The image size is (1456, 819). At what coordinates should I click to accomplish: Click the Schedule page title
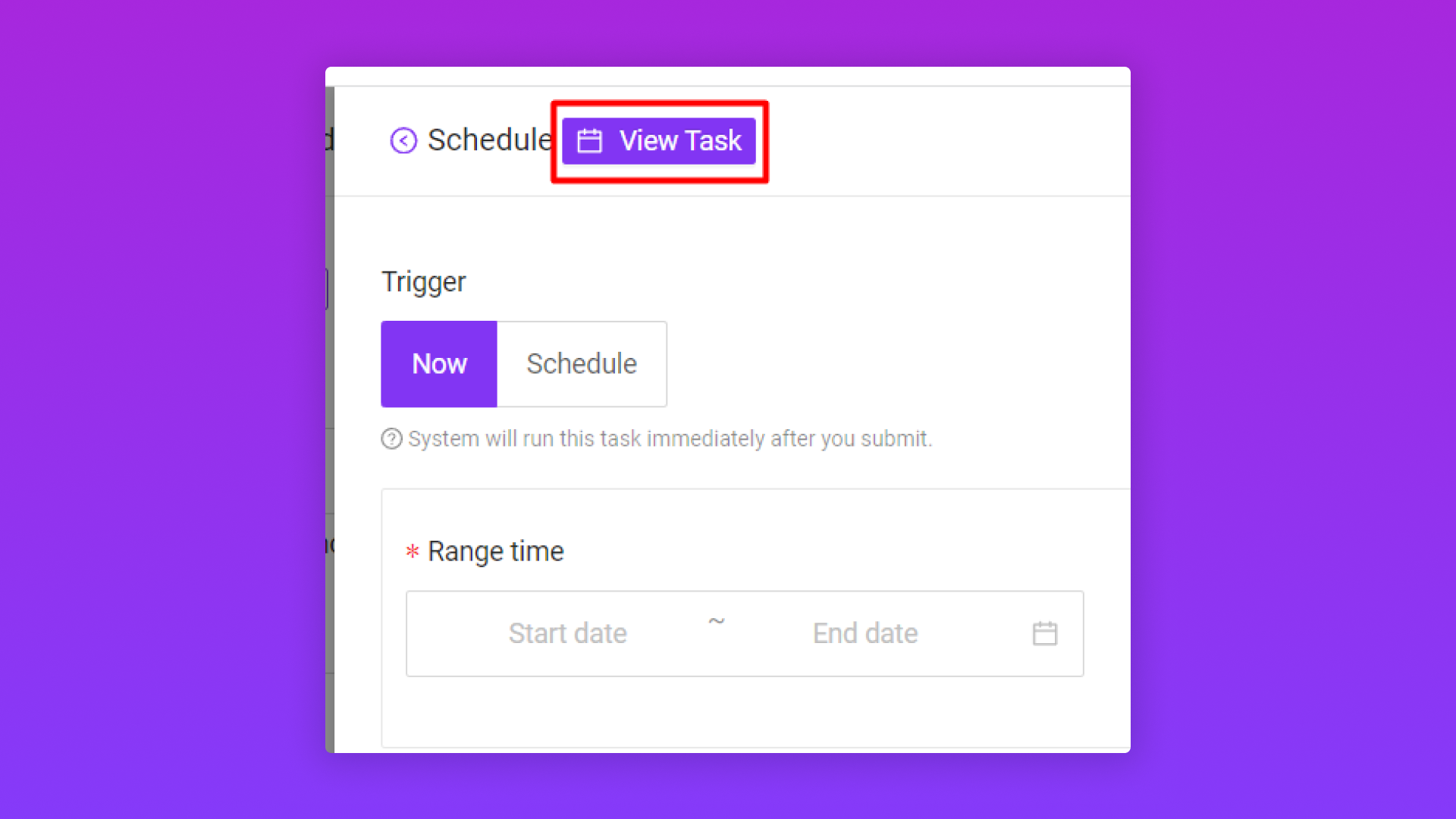tap(489, 140)
